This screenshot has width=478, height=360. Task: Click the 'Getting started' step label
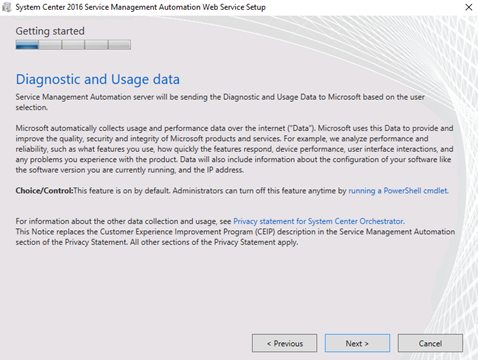point(50,31)
